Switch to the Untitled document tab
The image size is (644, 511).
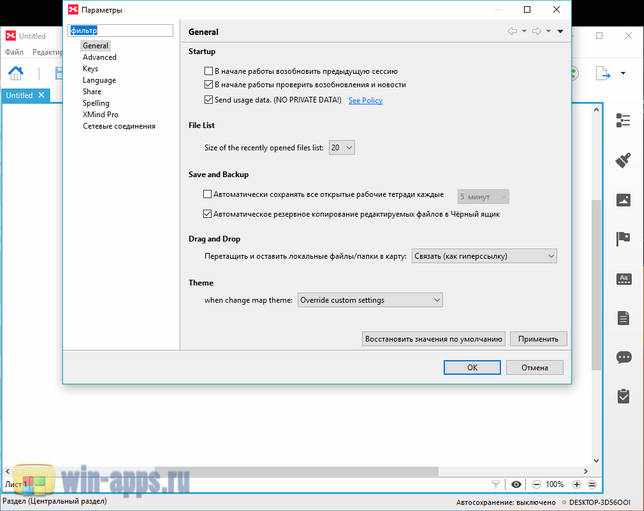(19, 95)
